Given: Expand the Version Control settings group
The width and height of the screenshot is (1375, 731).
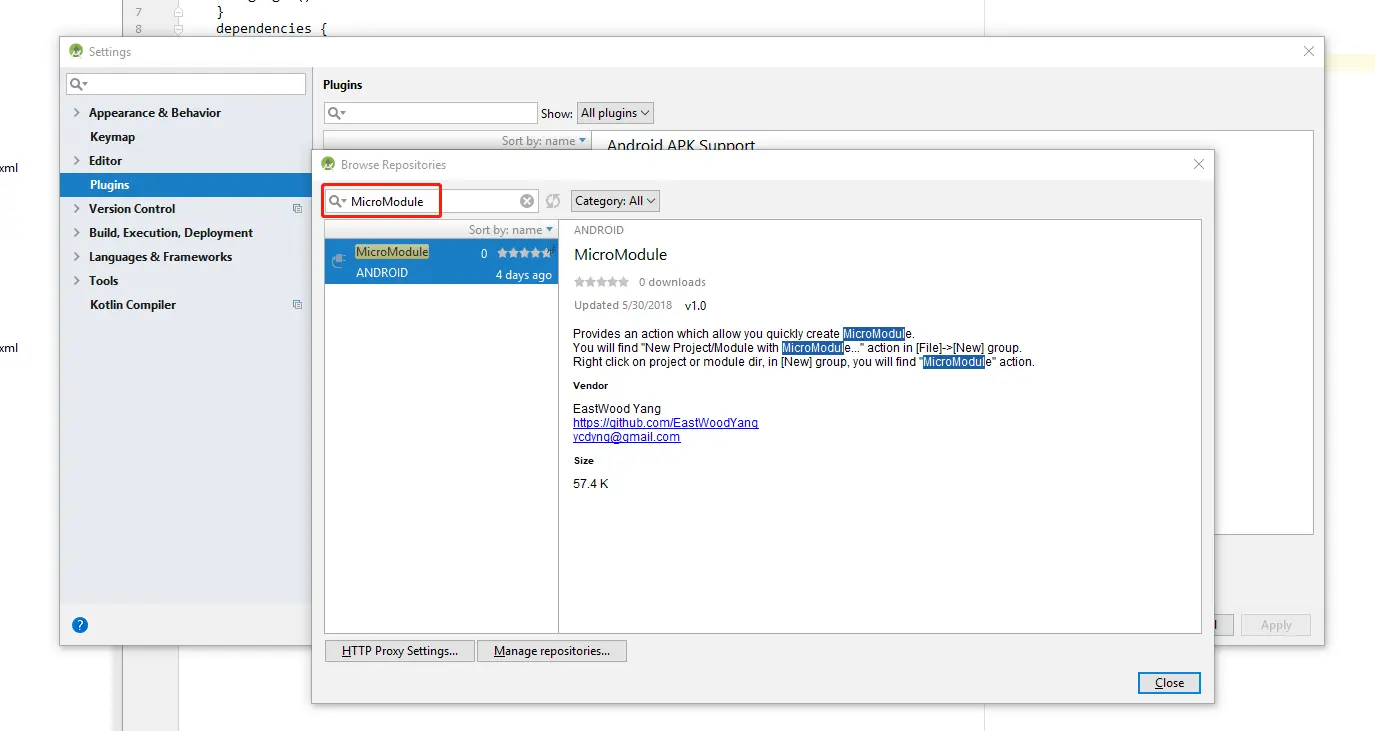Looking at the screenshot, I should [77, 209].
